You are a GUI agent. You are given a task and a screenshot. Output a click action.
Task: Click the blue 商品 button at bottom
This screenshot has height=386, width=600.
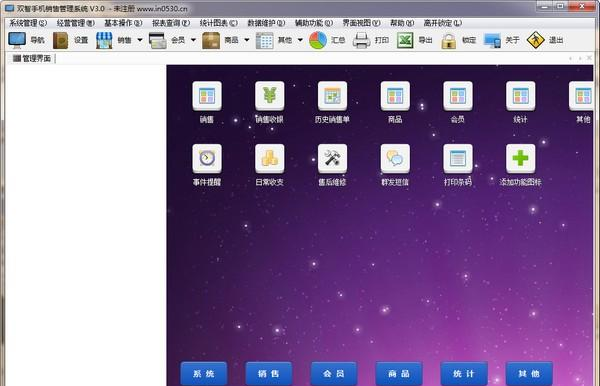399,373
